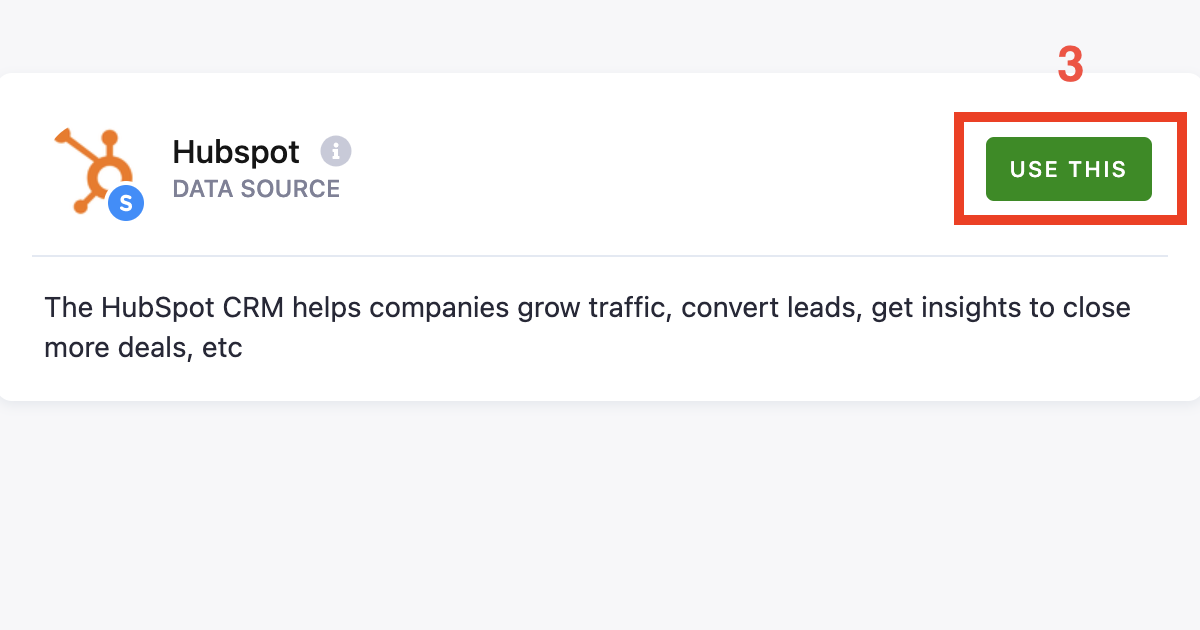Click the badge overlapping the HubSpot icon
Screen dimensions: 1200x630
124,203
